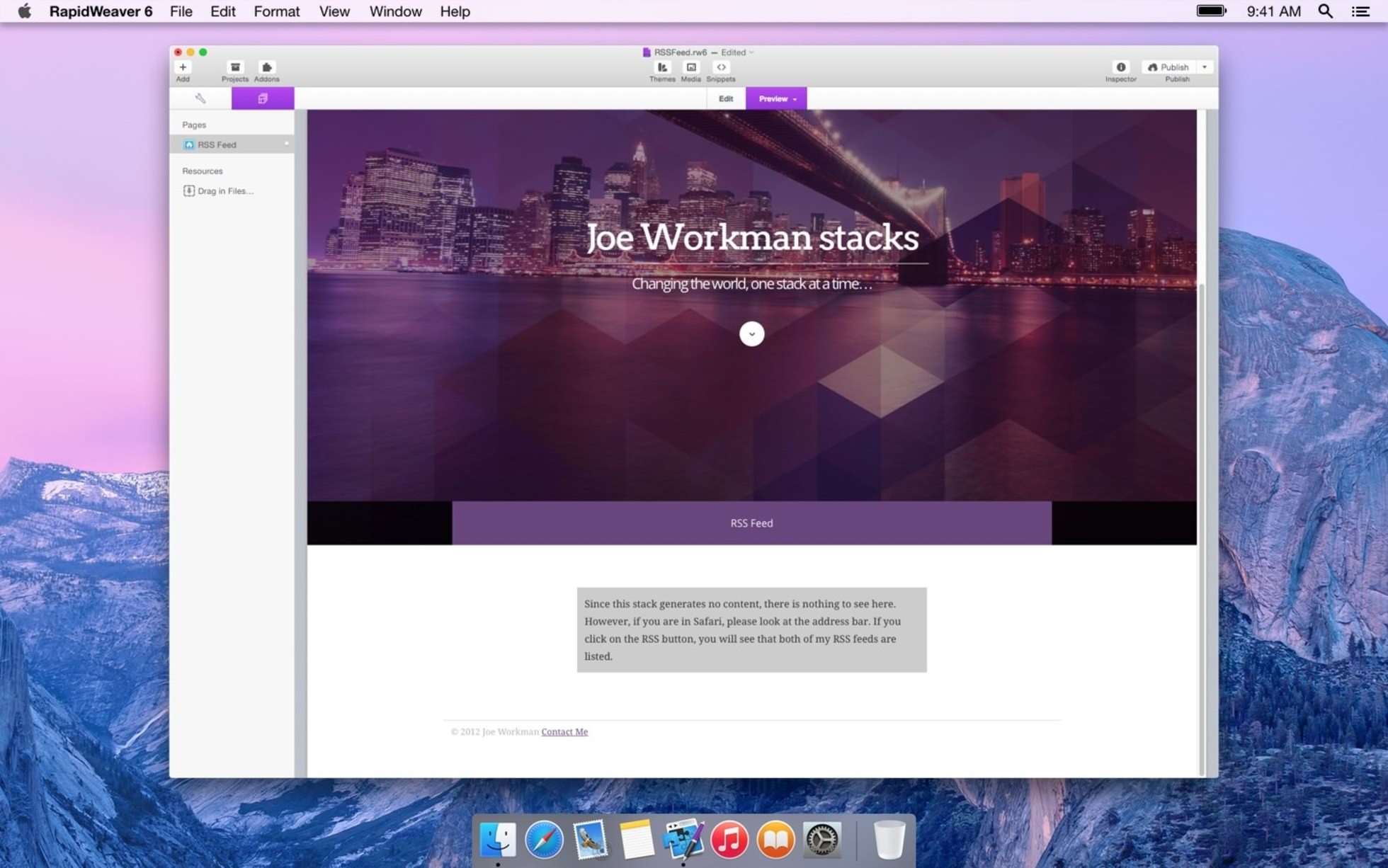This screenshot has width=1388, height=868.
Task: Open the Preview mode dropdown
Action: [776, 99]
